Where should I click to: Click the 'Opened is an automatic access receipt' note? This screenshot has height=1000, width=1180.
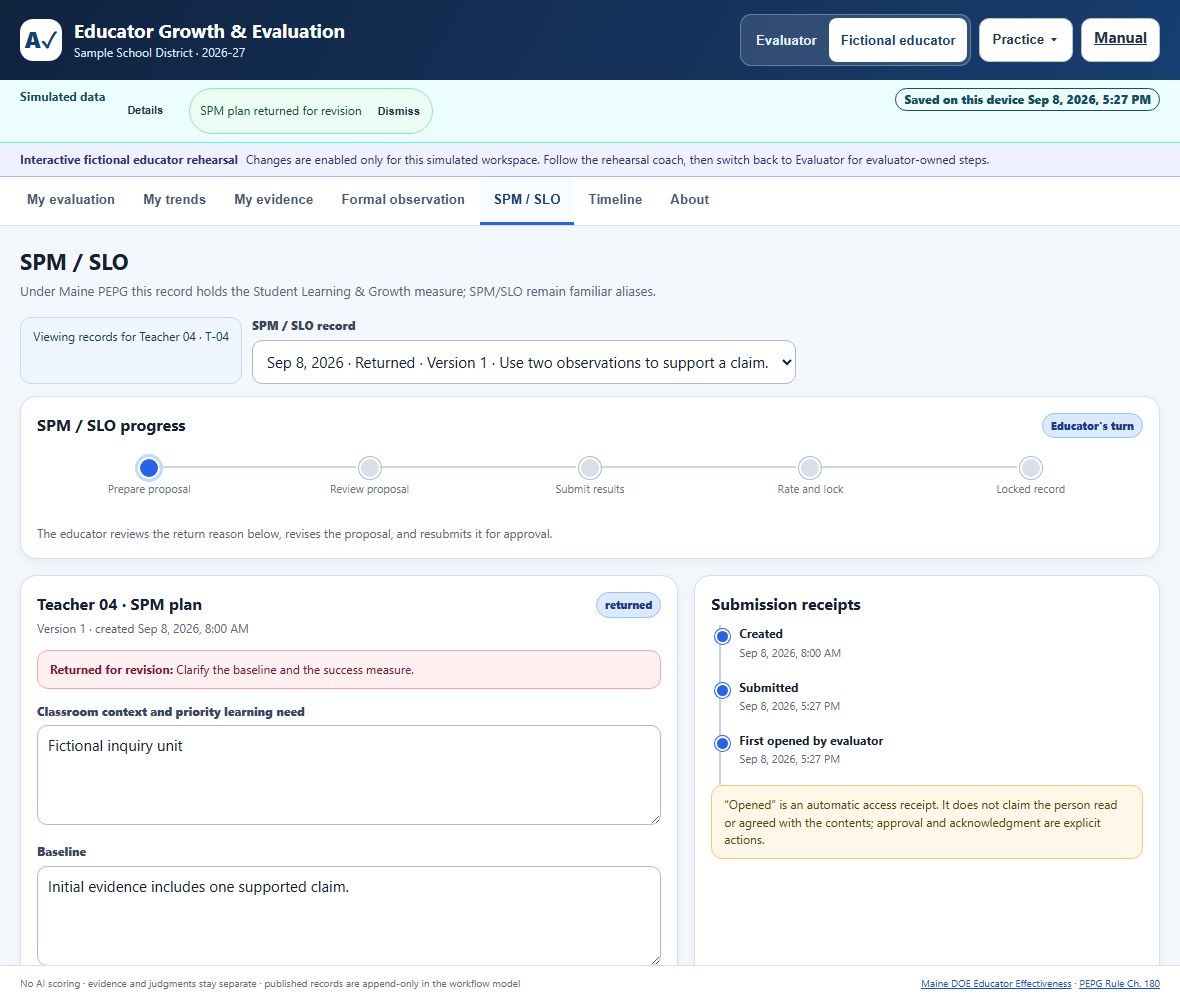[926, 822]
